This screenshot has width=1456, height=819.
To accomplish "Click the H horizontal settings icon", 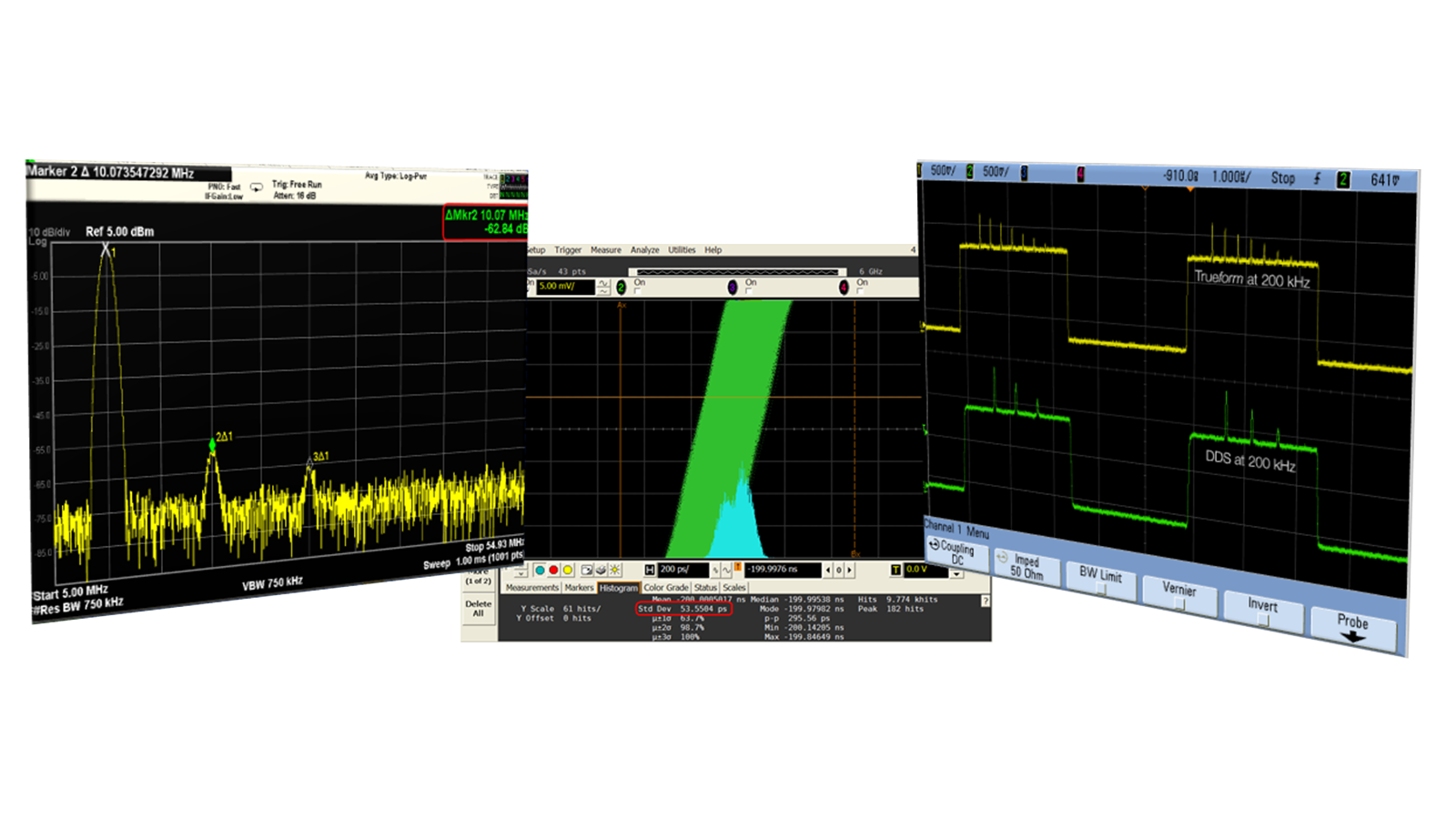I will (x=650, y=570).
